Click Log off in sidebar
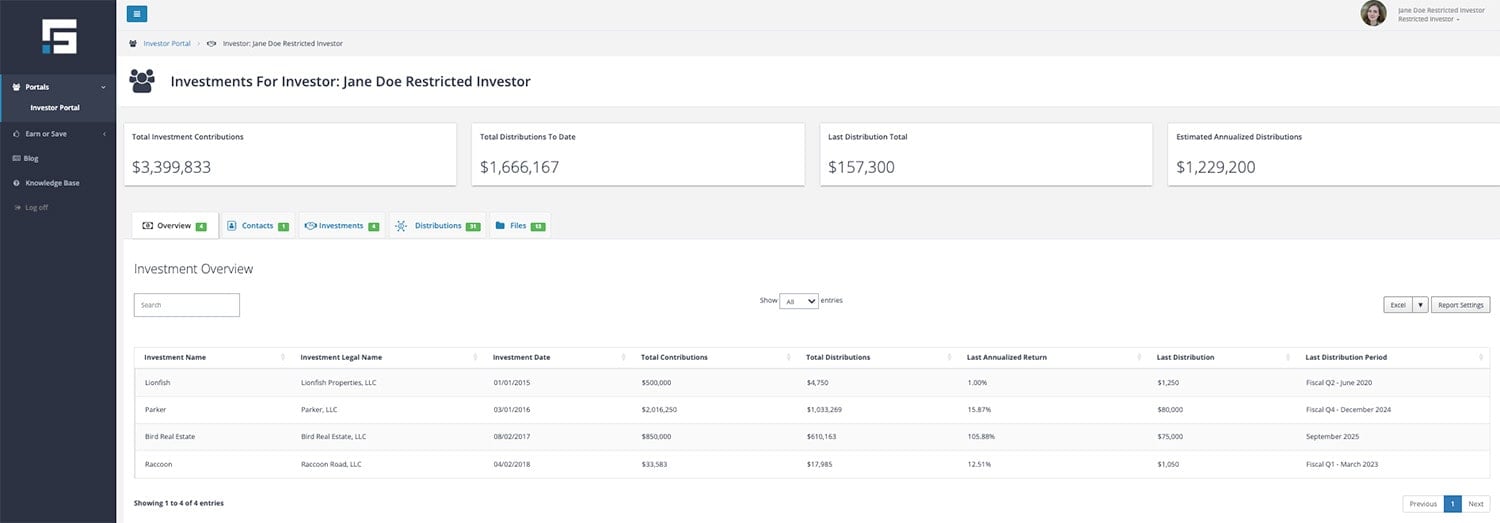 (x=36, y=207)
